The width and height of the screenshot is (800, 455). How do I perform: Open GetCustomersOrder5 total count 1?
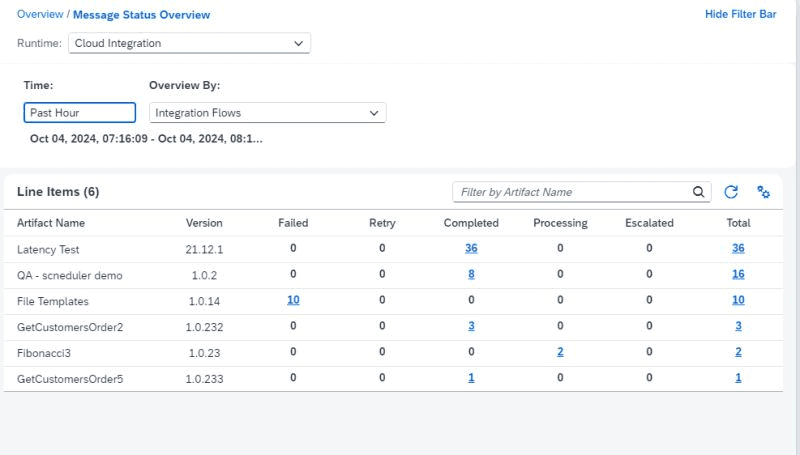738,378
